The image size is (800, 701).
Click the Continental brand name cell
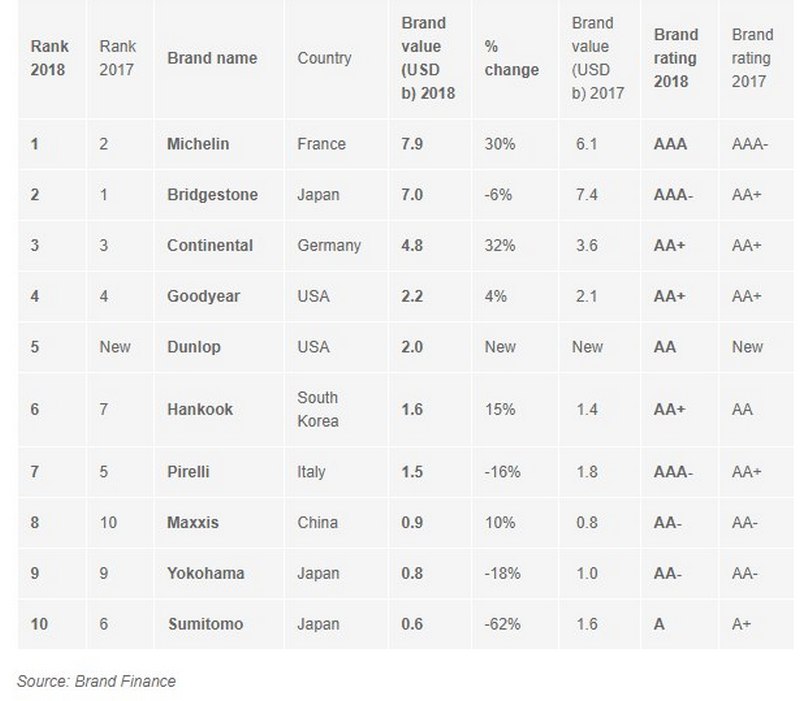coord(210,245)
